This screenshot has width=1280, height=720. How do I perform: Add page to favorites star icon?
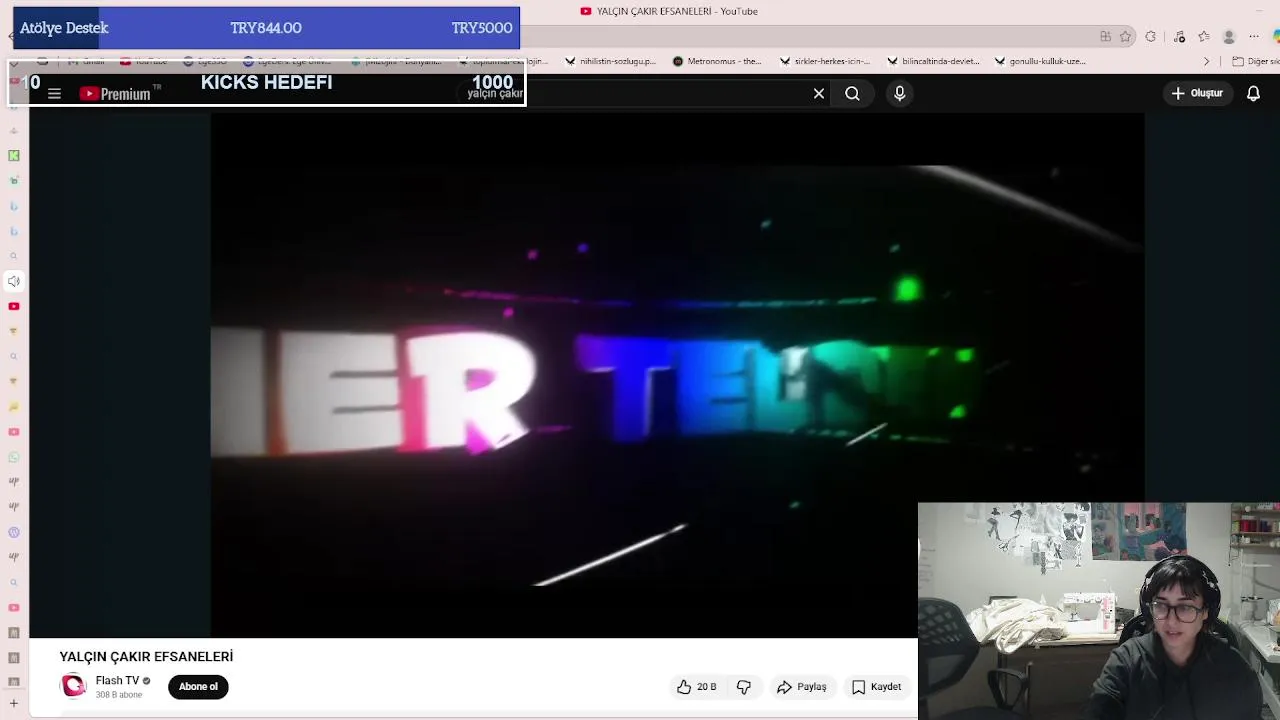pyautogui.click(x=1125, y=37)
